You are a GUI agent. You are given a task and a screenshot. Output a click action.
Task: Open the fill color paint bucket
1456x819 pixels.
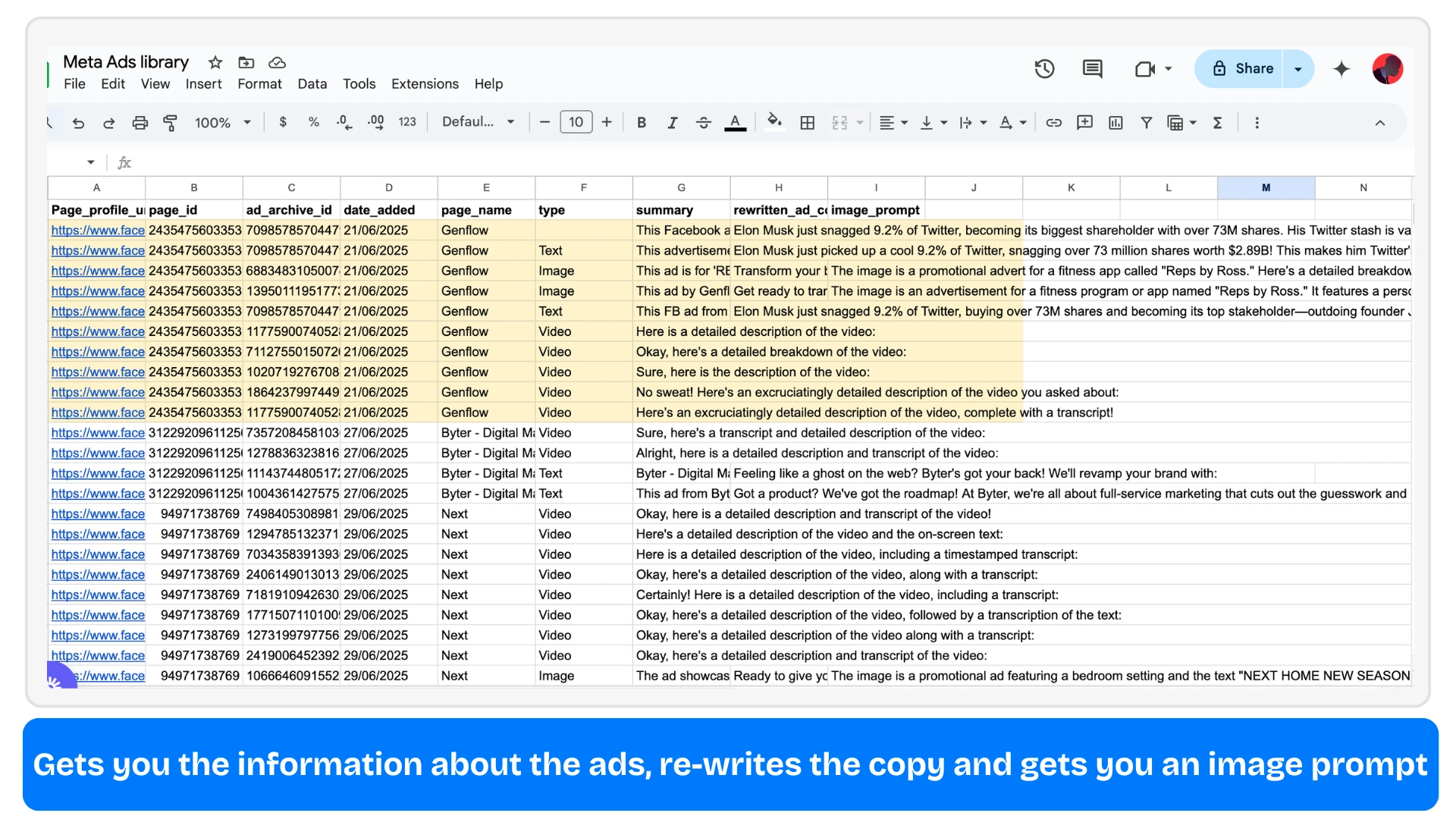tap(774, 121)
